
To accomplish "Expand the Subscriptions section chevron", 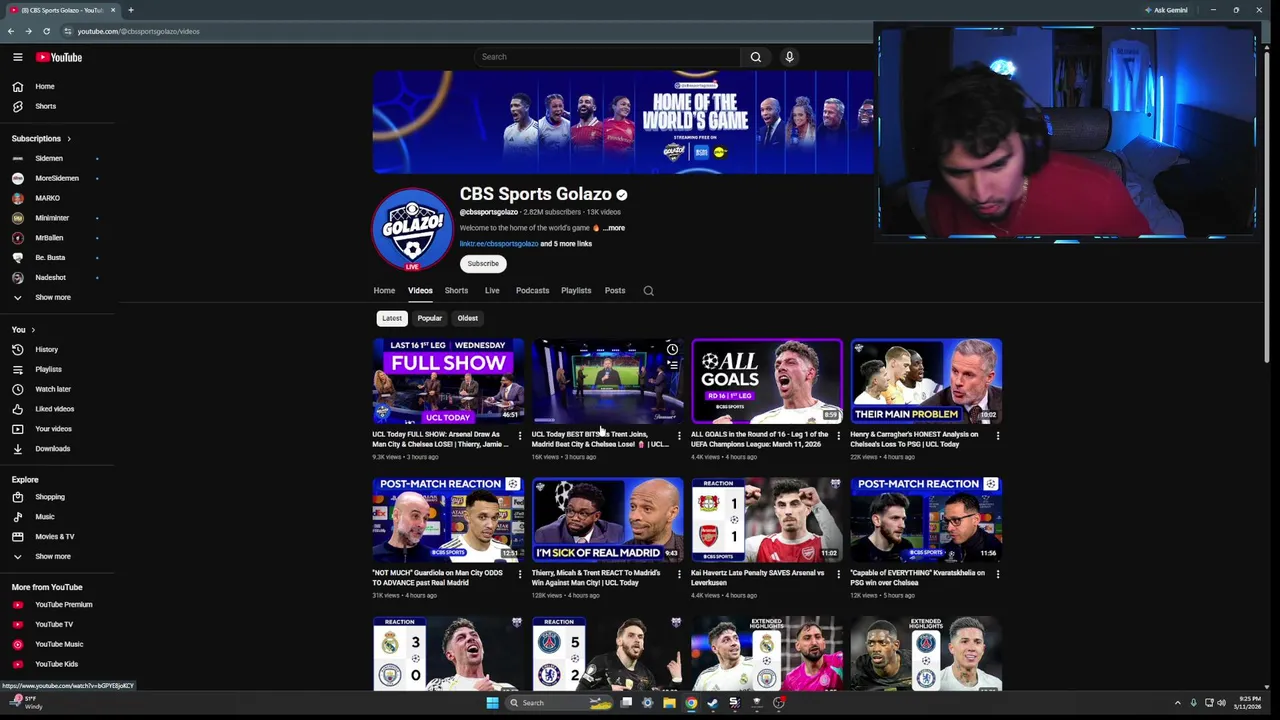I will pos(69,138).
